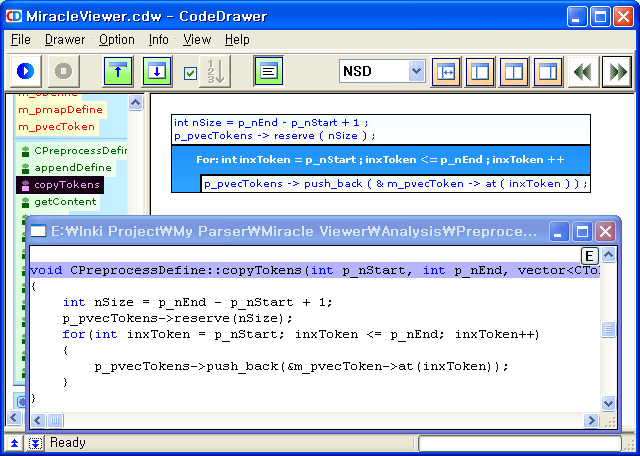Maximize the CodeDrawer main window
The image size is (640, 456).
pos(600,17)
